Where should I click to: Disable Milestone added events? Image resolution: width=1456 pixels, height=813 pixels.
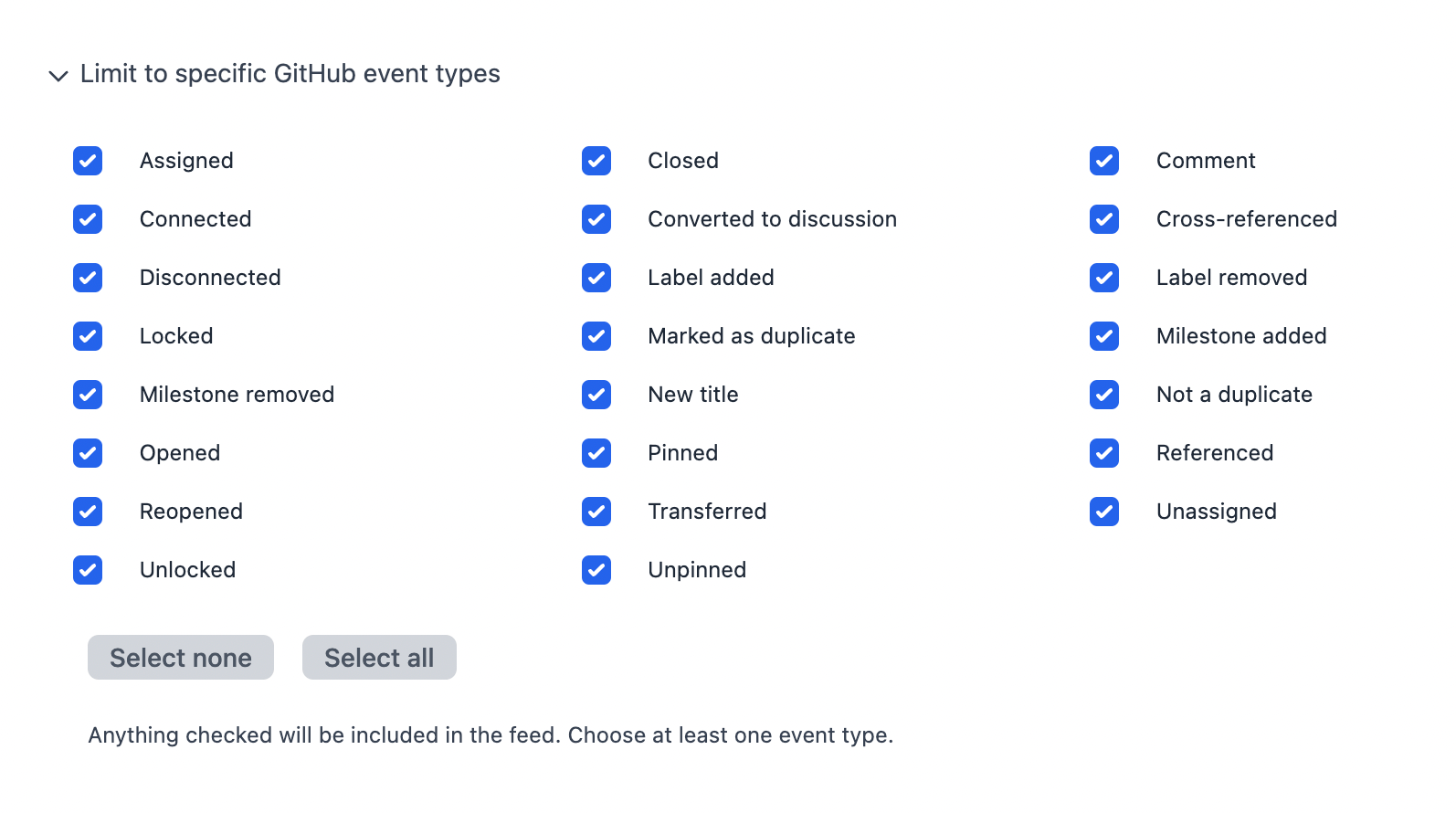[x=1104, y=336]
